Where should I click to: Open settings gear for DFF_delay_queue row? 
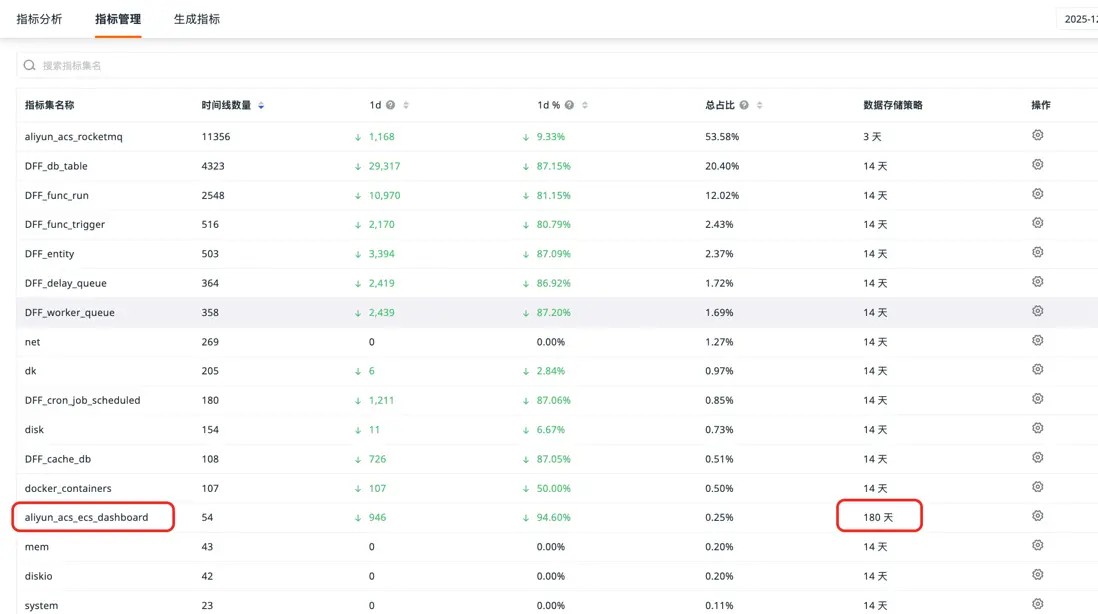1038,281
